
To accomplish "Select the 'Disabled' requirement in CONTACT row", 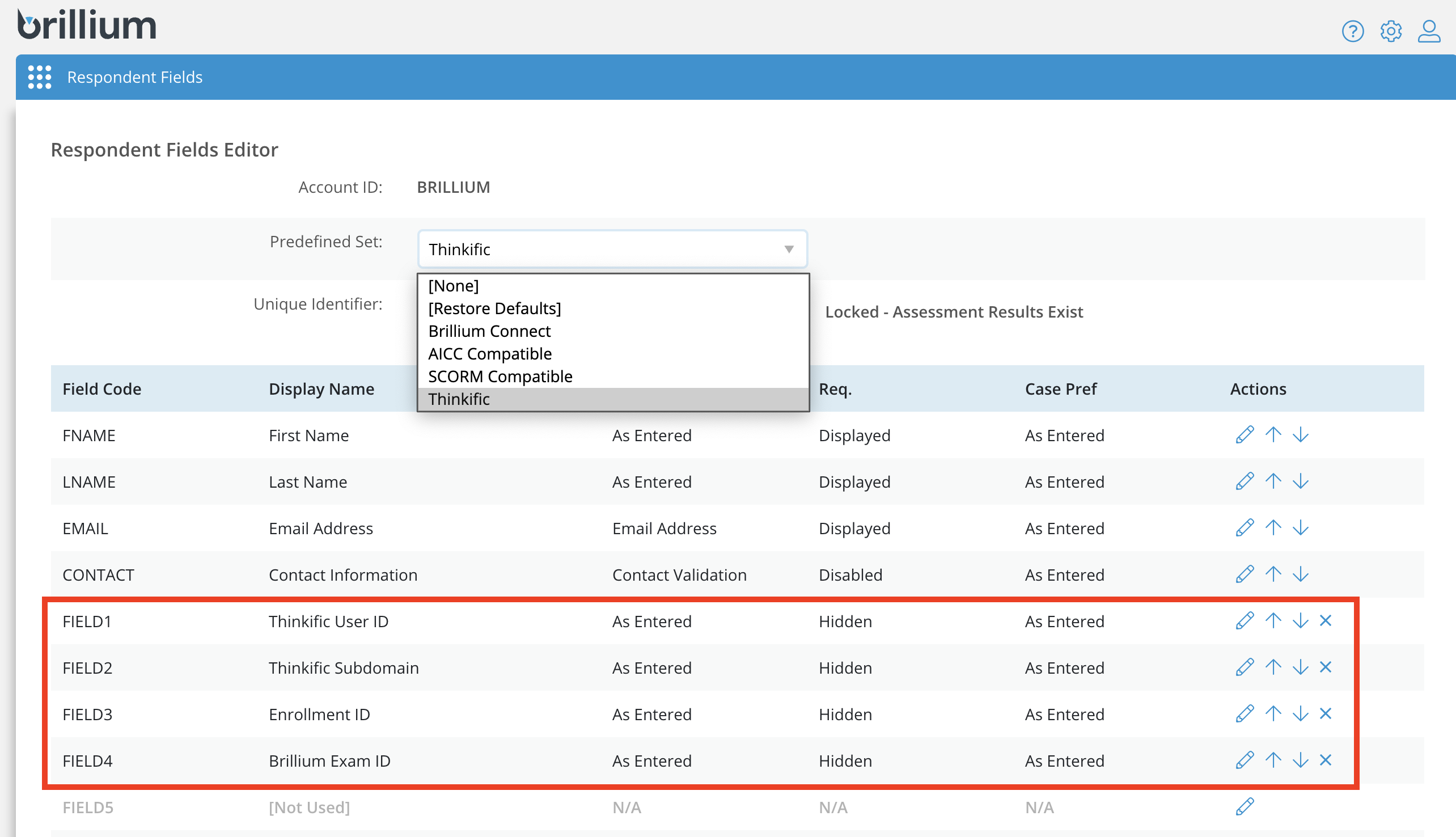I will [x=850, y=575].
